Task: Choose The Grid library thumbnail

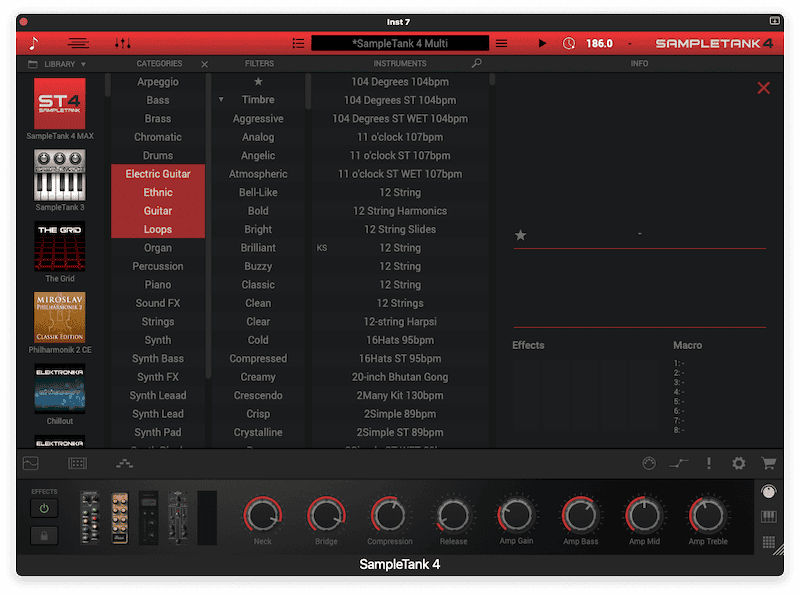Action: click(x=60, y=246)
